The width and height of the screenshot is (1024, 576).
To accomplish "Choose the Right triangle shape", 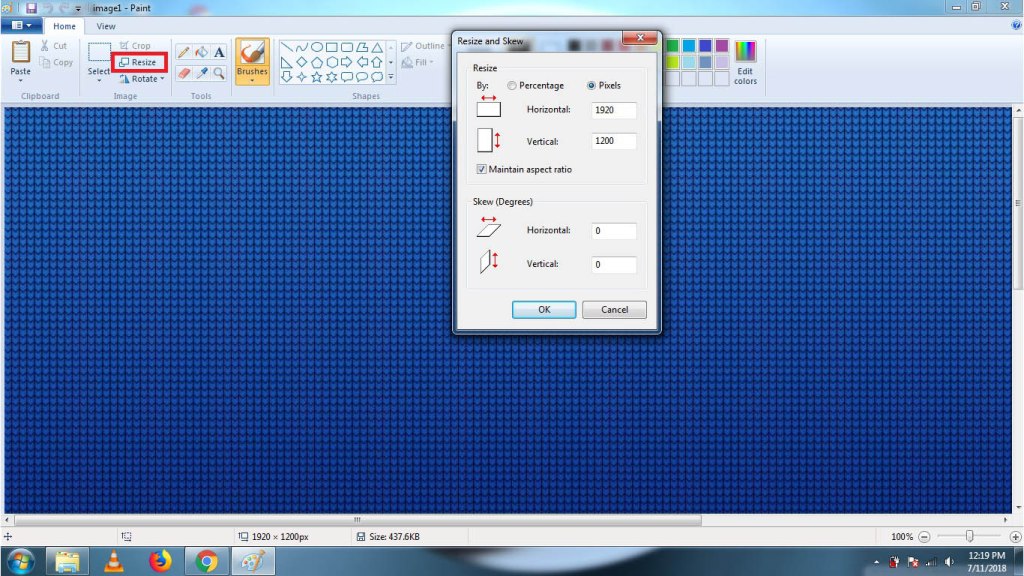I will pos(287,63).
